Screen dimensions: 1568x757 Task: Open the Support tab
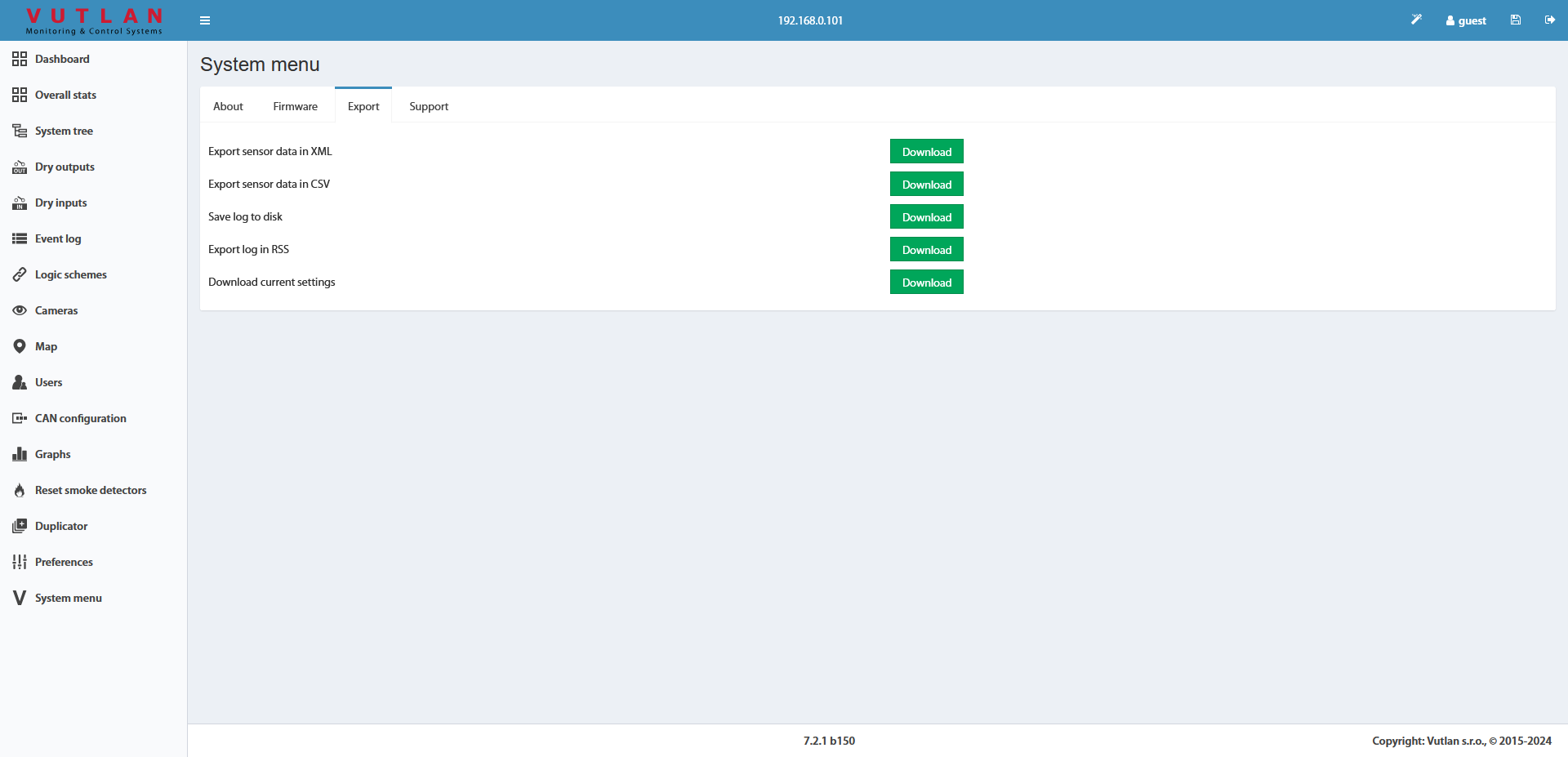tap(428, 105)
